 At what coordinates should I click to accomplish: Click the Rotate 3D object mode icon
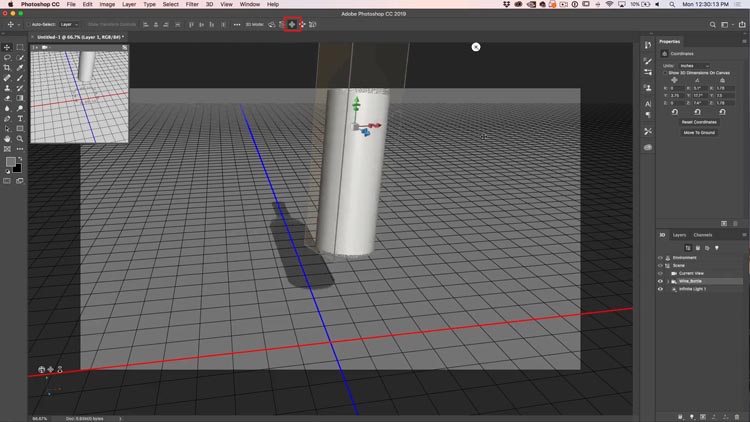click(x=272, y=24)
